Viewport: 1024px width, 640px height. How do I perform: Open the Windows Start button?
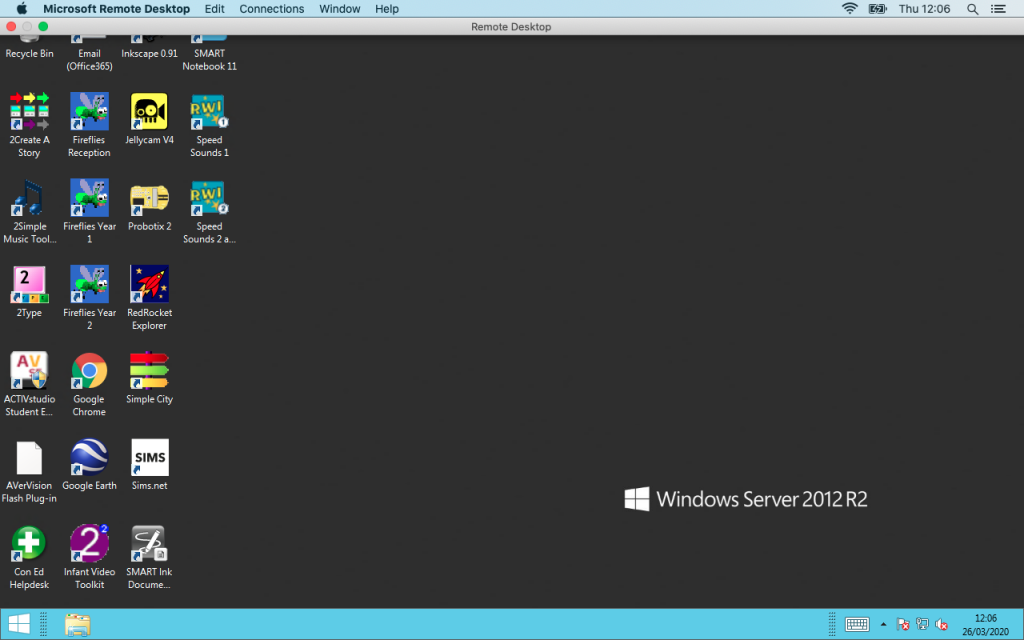coord(19,624)
